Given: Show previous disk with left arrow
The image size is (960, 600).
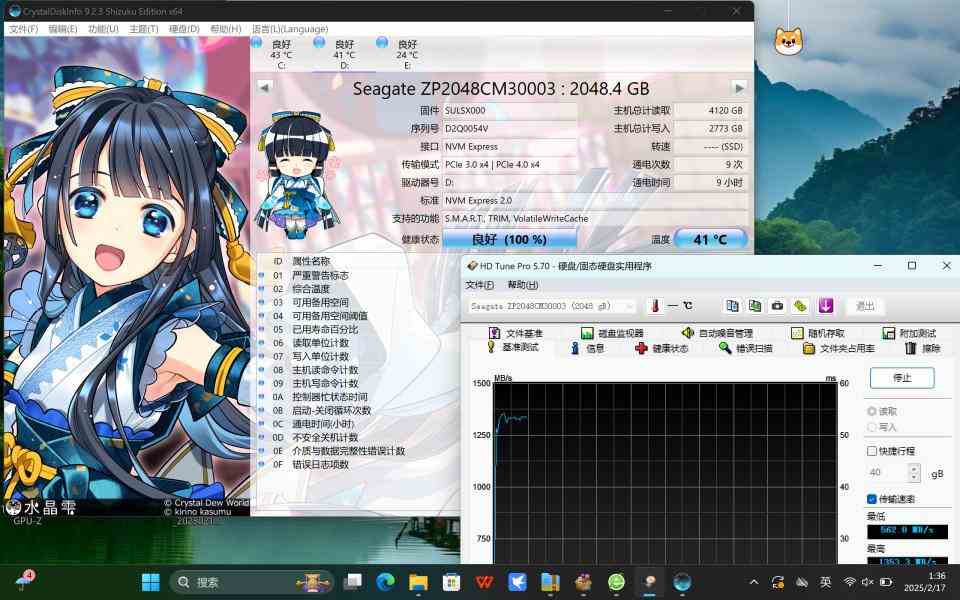Looking at the screenshot, I should tap(265, 88).
